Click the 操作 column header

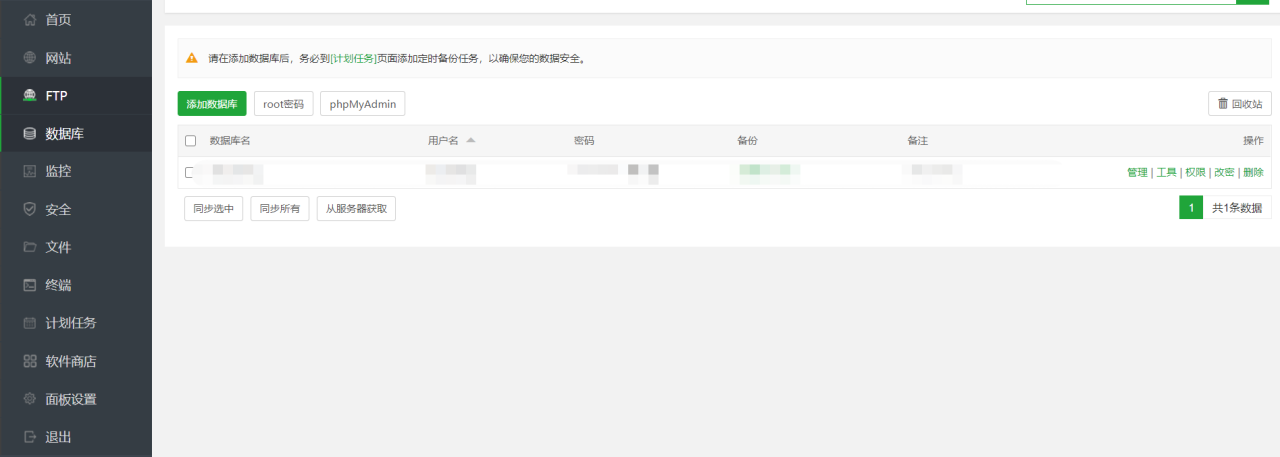(1253, 141)
